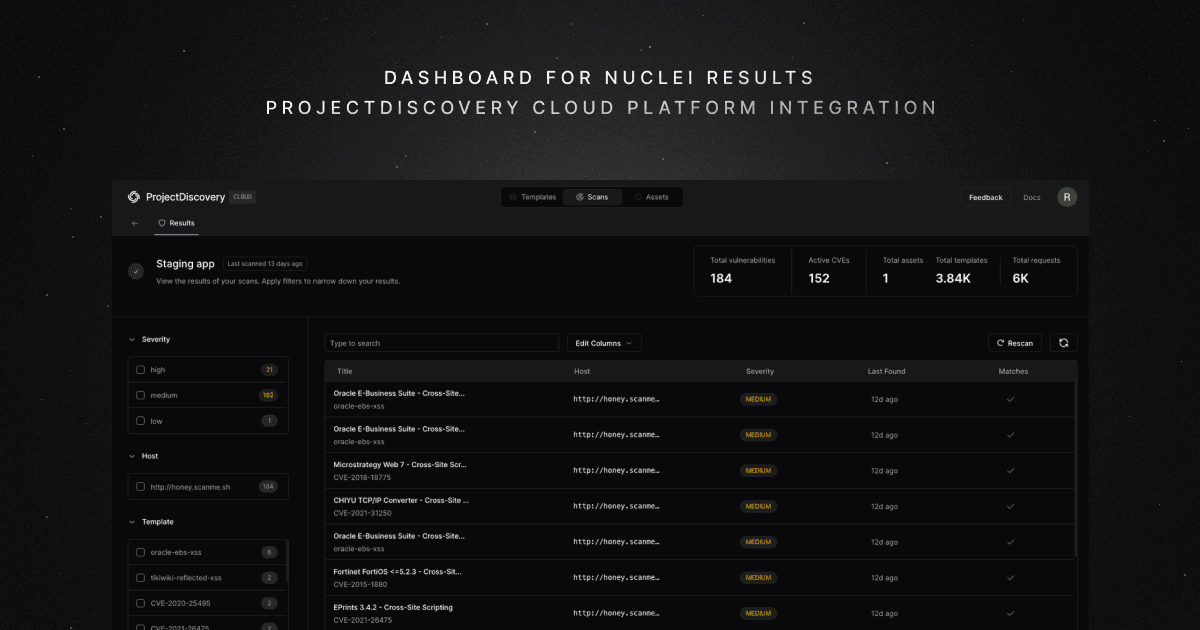Open the CHIYU TCP/IP Converter result

pos(401,500)
